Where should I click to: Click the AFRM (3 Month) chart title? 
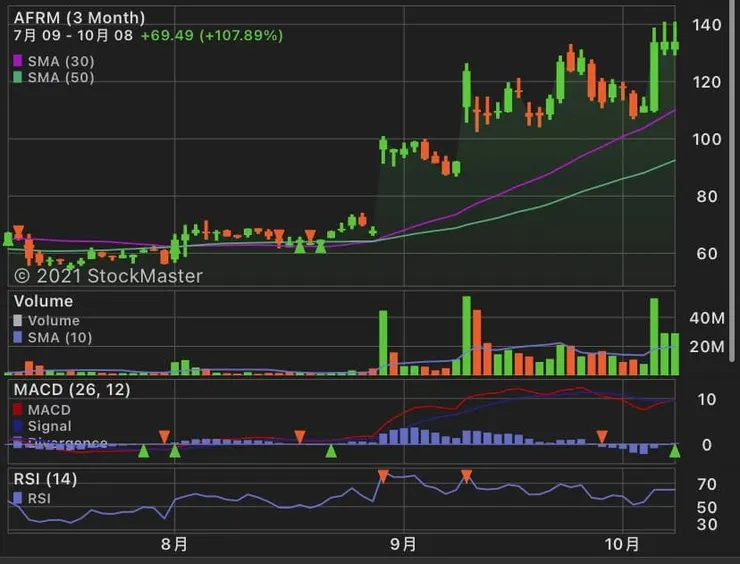click(x=79, y=18)
